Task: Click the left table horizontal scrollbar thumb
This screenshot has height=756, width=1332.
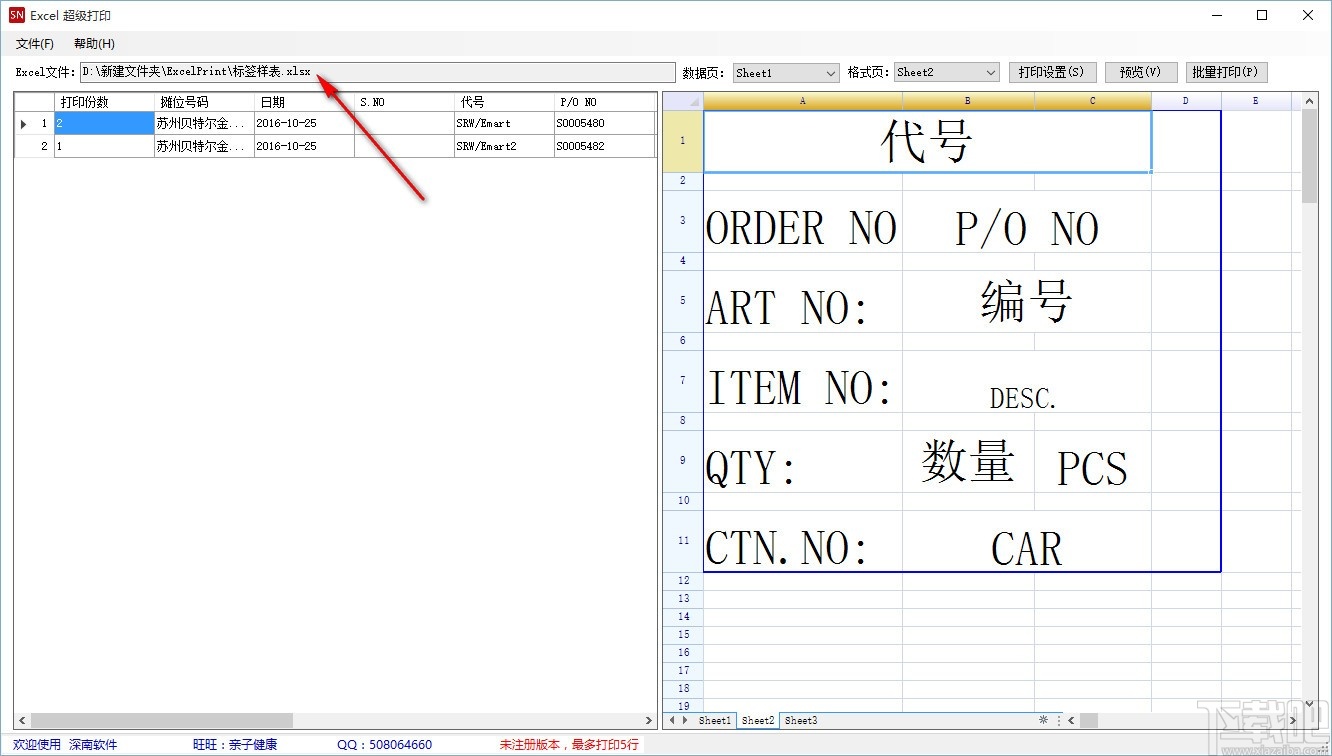Action: coord(160,720)
